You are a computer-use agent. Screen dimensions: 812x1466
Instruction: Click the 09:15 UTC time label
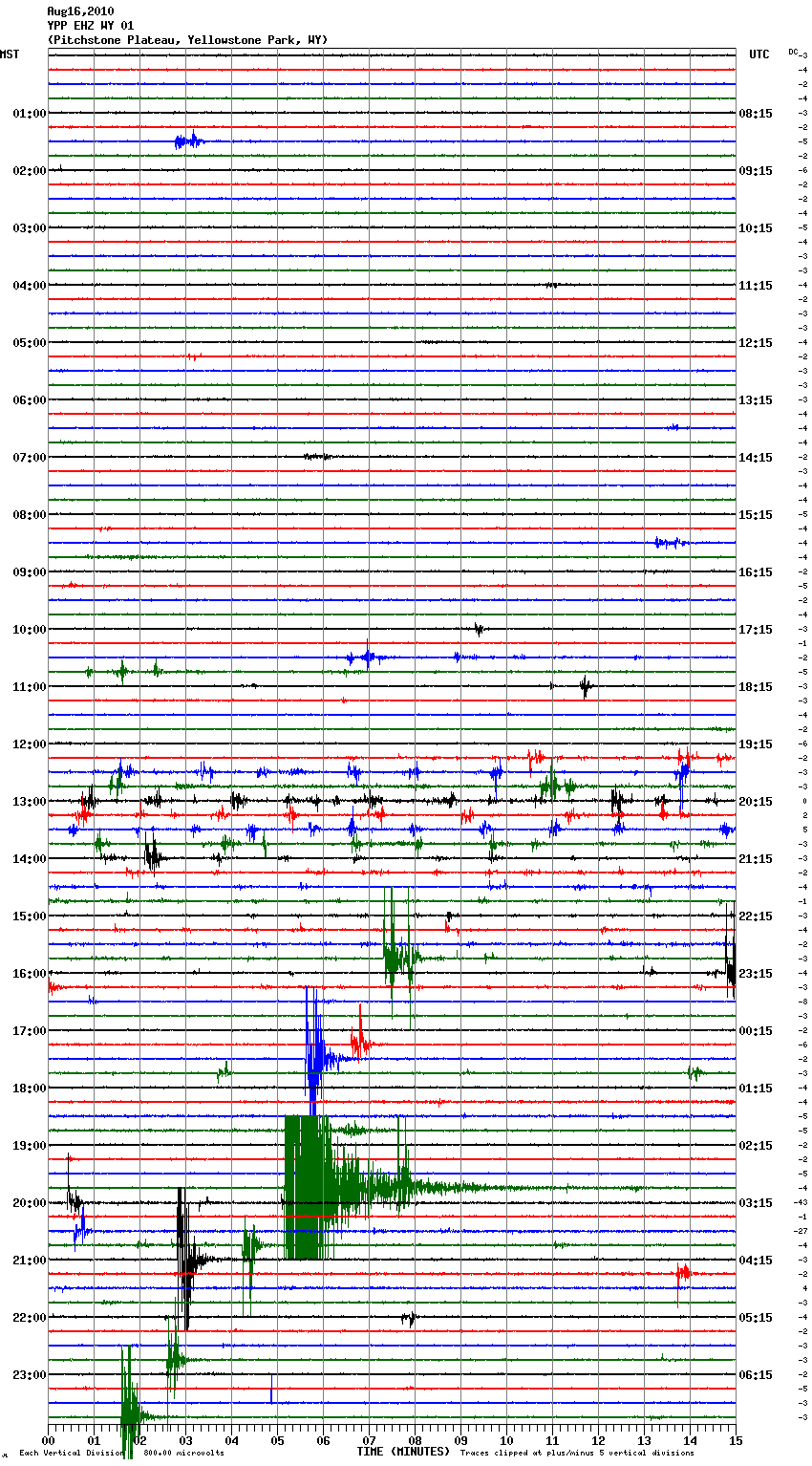point(756,171)
